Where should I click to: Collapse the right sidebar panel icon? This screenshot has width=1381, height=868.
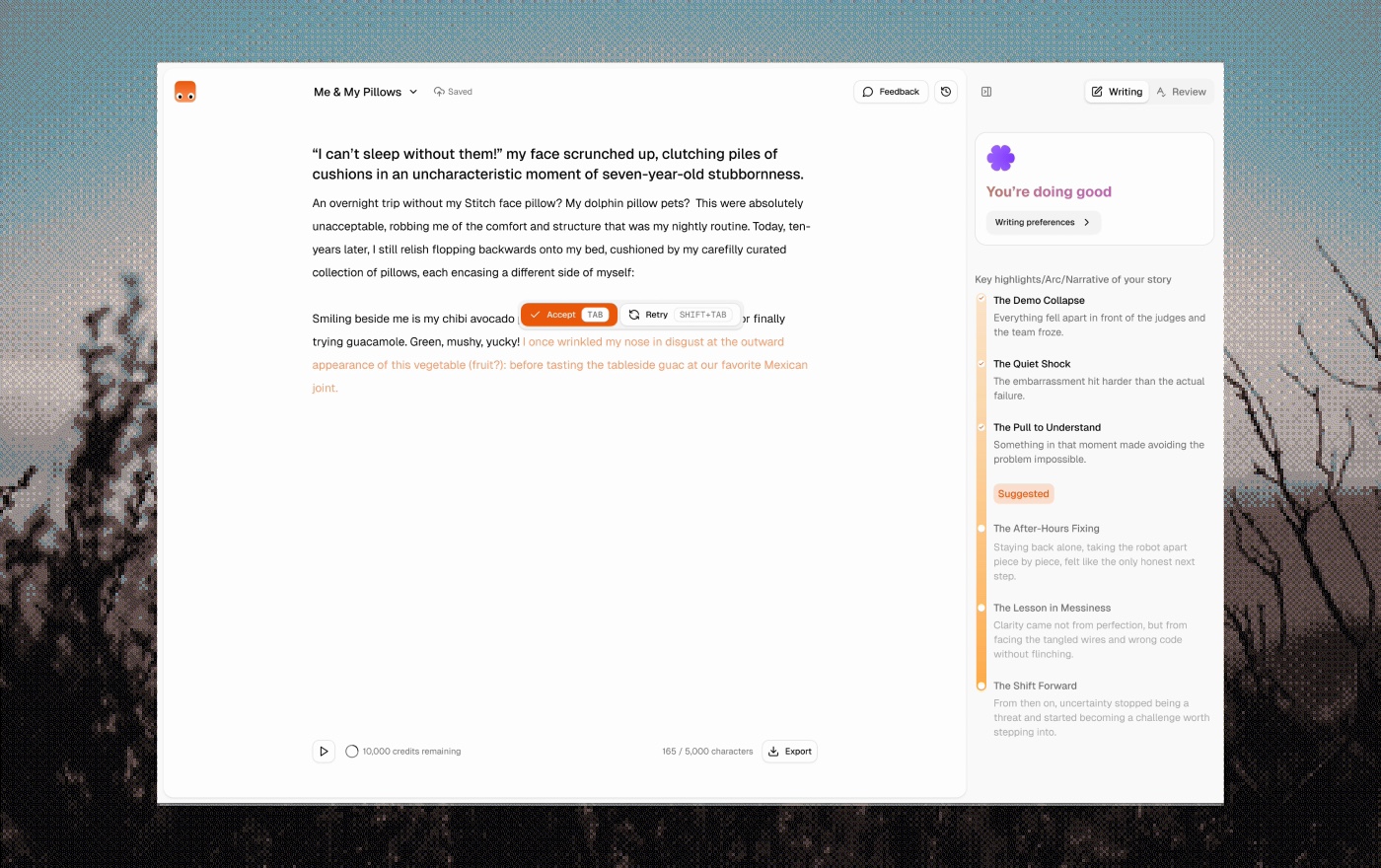click(x=986, y=92)
